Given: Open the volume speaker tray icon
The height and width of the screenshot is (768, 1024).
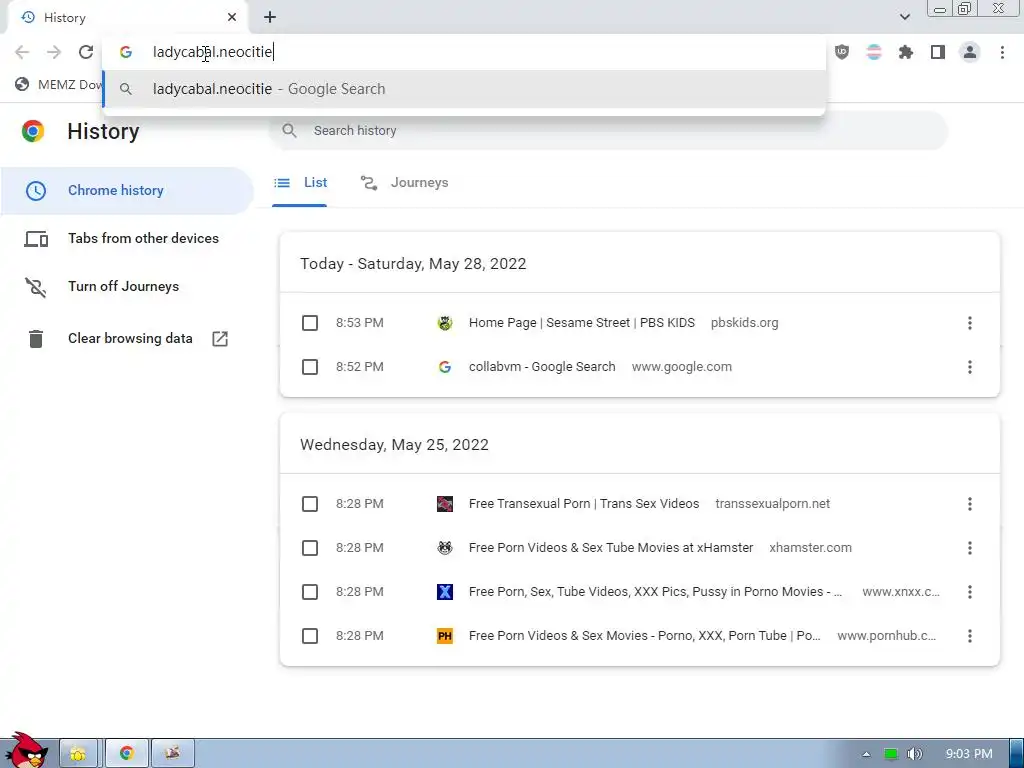Looking at the screenshot, I should (914, 754).
